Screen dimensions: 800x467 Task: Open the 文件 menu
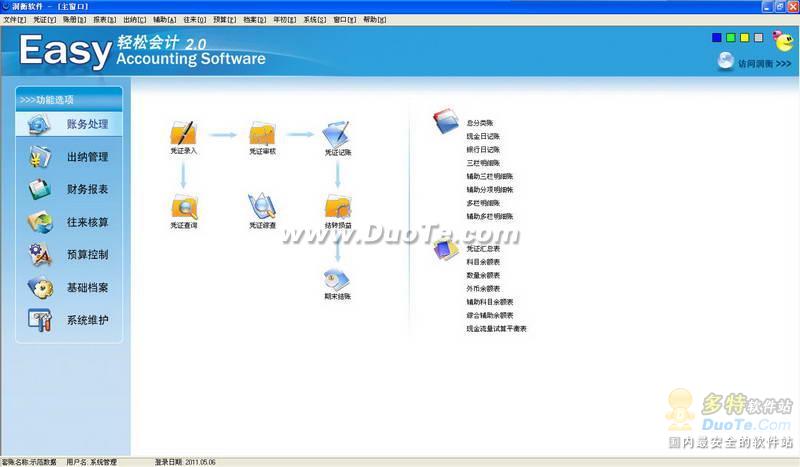pos(14,19)
